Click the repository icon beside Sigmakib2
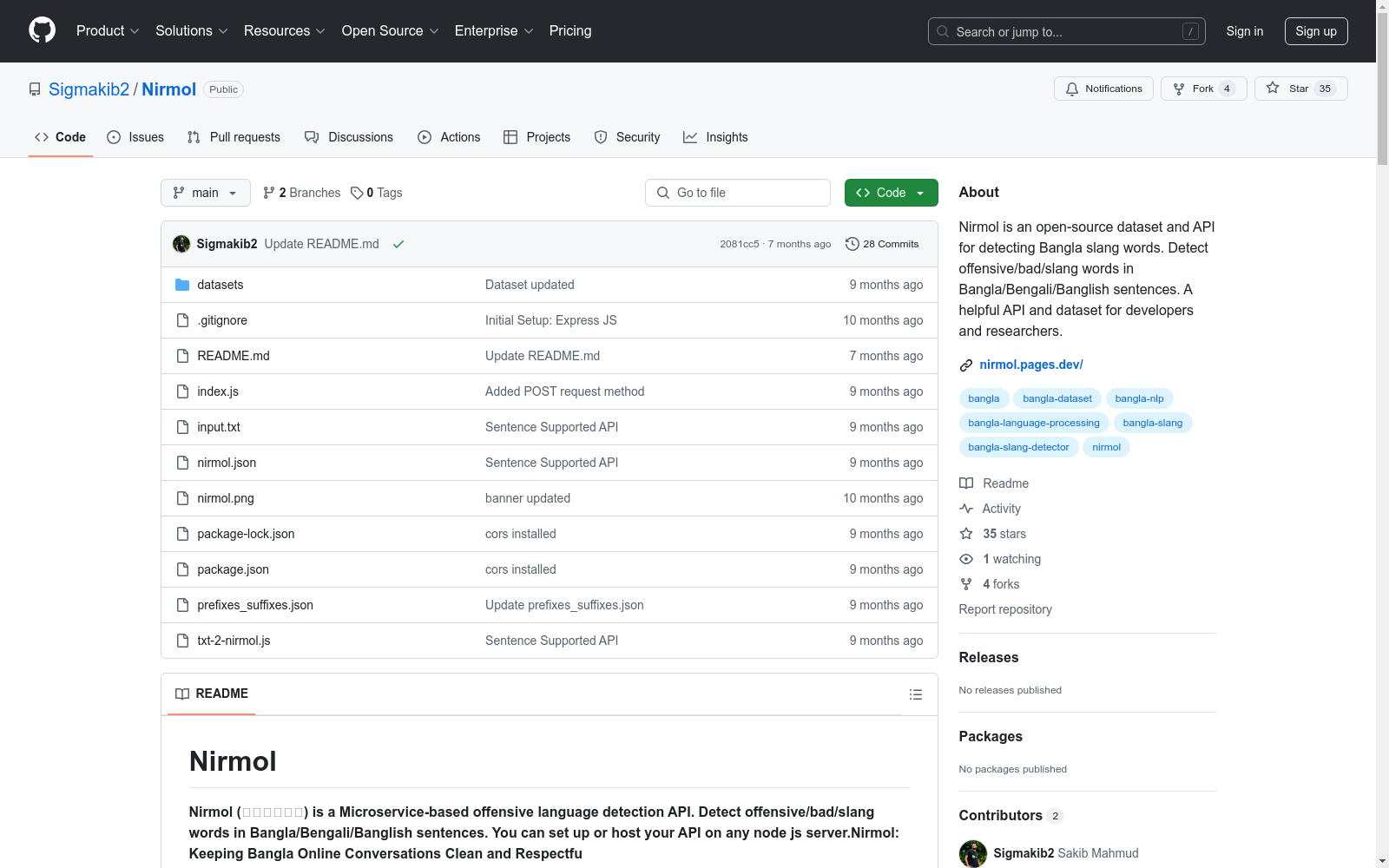This screenshot has height=868, width=1389. tap(35, 89)
